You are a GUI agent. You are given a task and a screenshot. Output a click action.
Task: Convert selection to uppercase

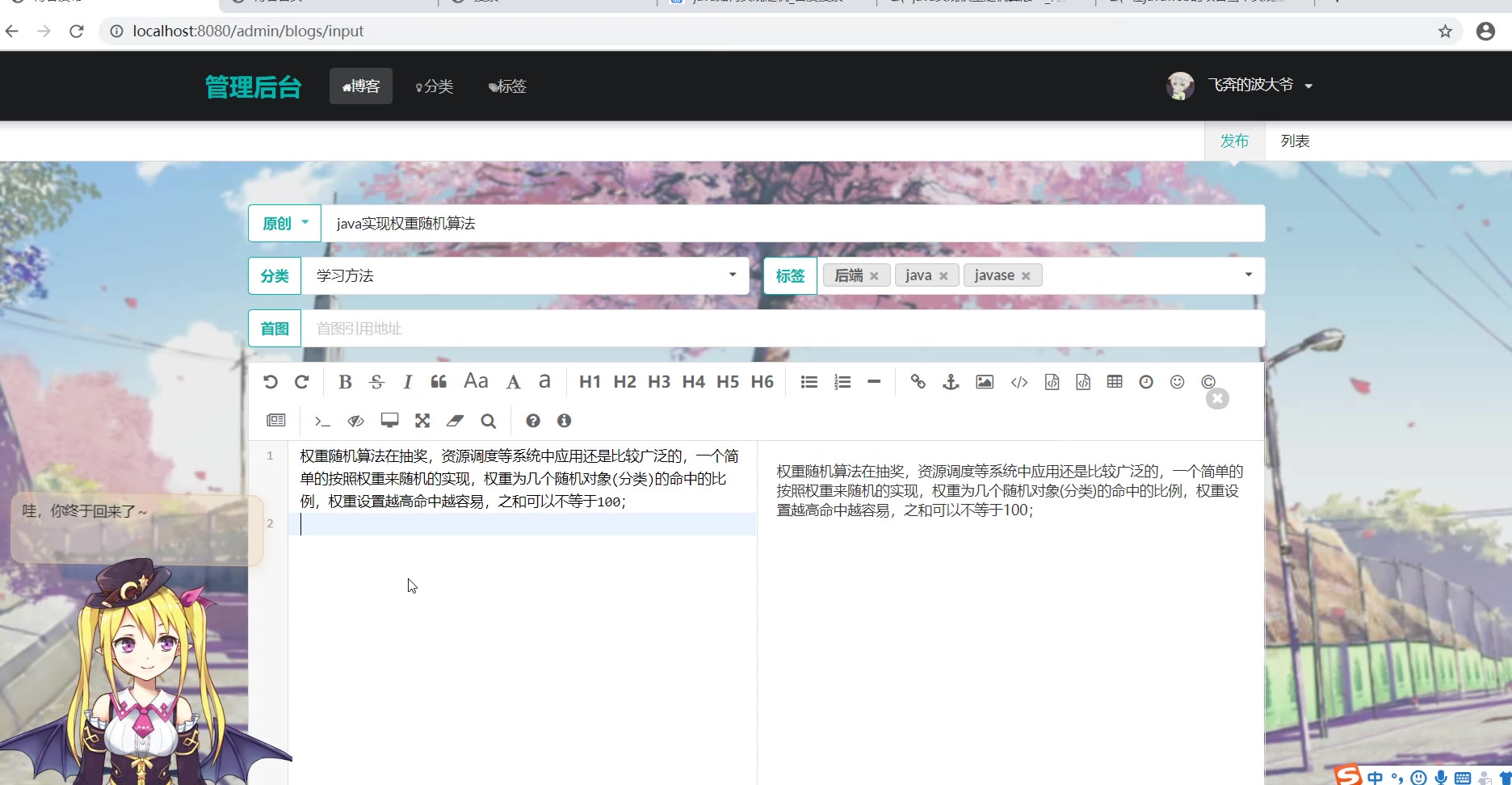pos(513,382)
